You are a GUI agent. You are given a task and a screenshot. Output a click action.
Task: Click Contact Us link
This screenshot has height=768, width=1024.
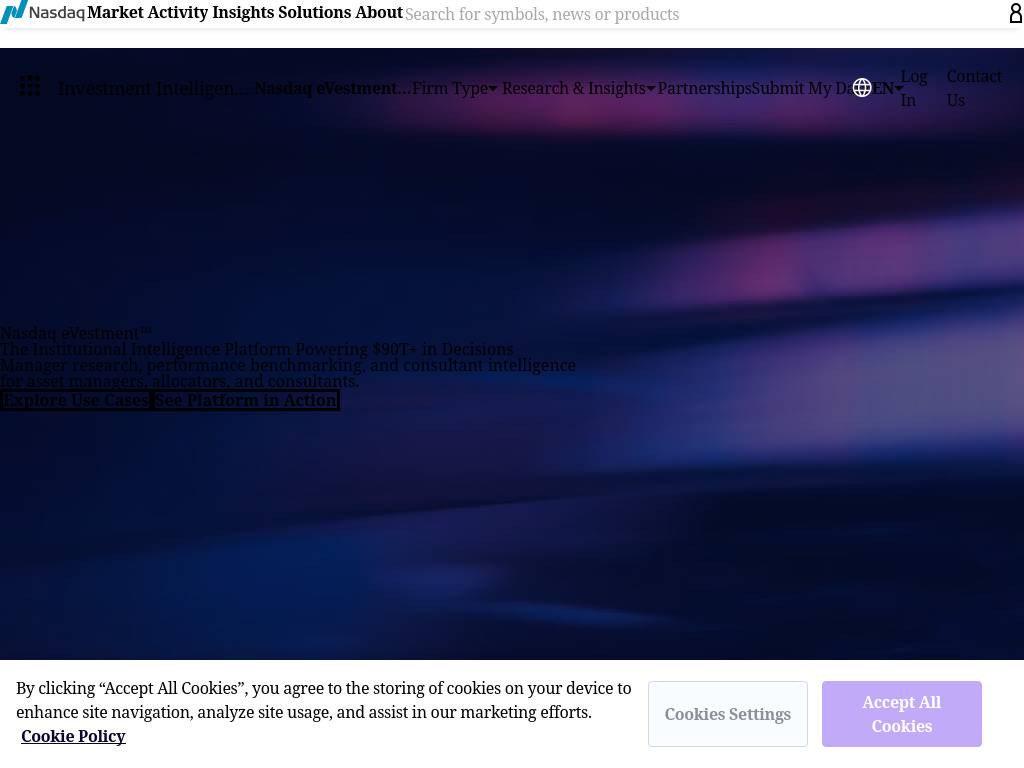click(x=974, y=88)
